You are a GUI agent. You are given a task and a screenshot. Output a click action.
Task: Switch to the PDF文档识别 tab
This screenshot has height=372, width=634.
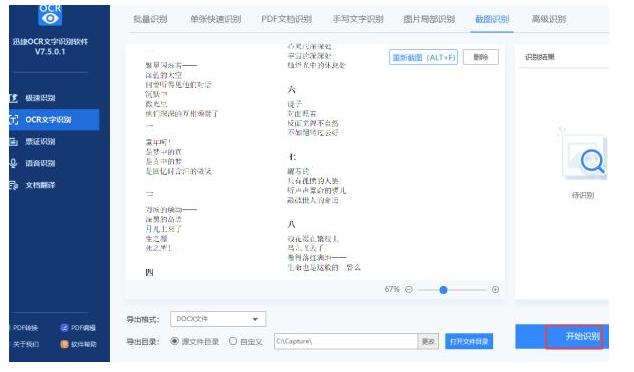coord(286,19)
